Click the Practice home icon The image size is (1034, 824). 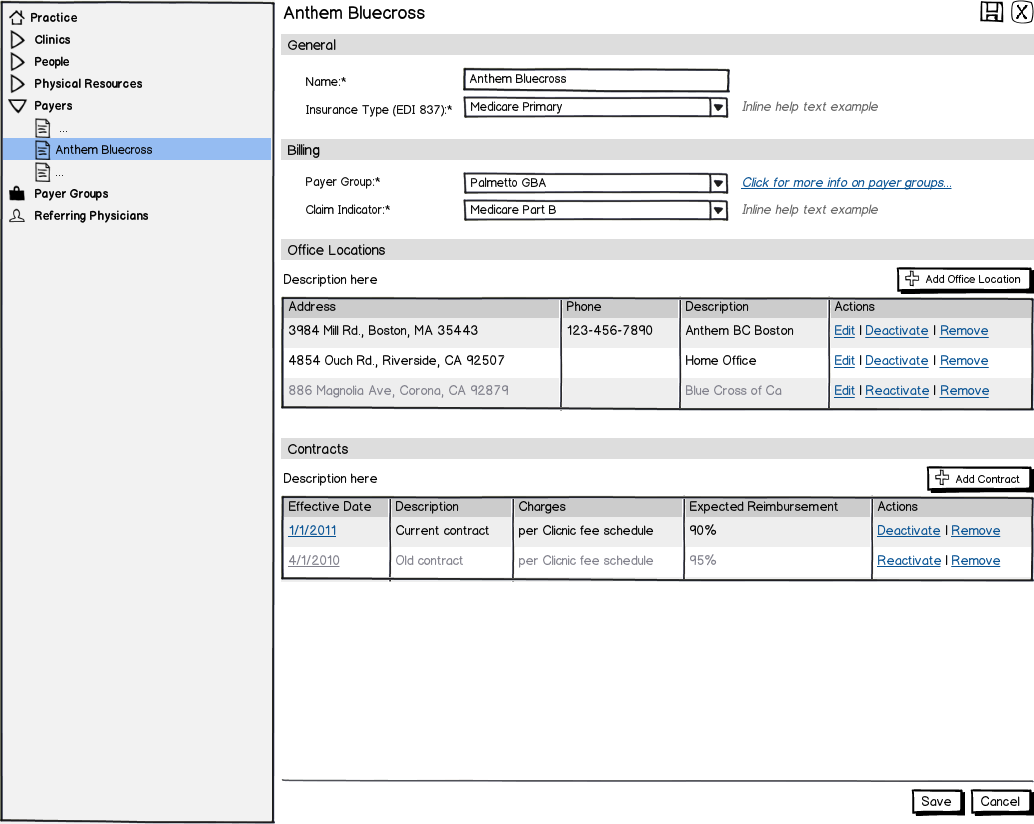point(16,17)
